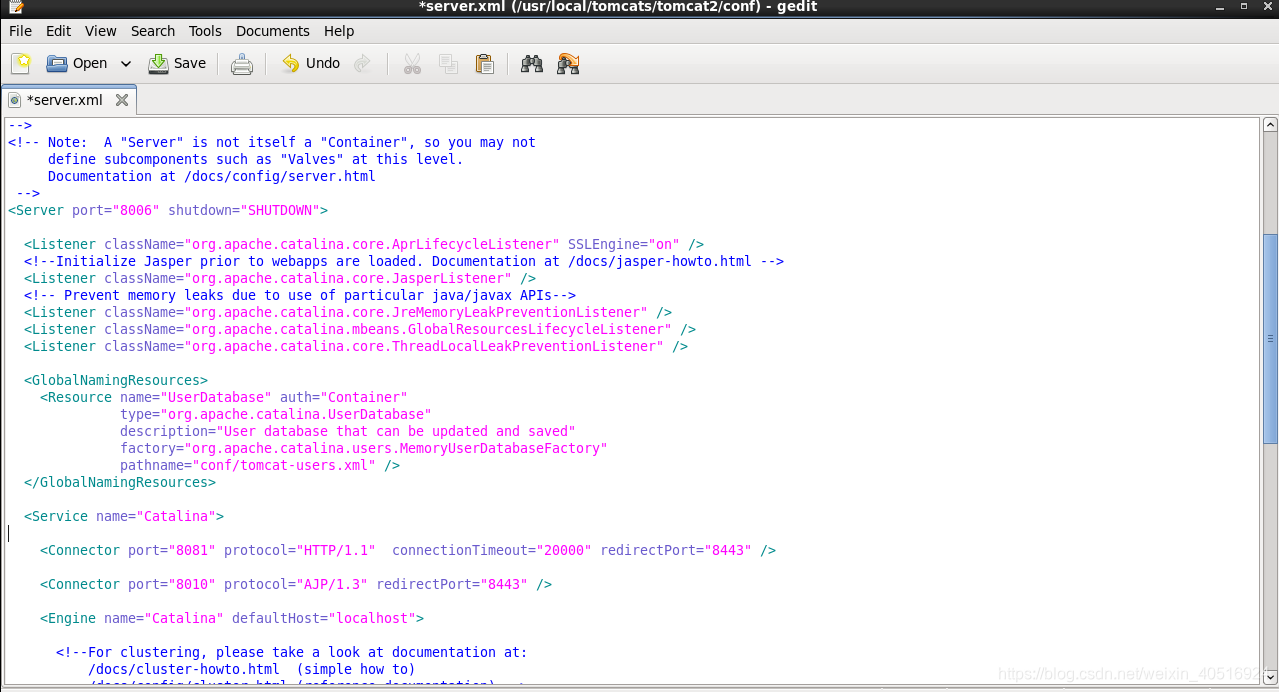Click redirectPort="8443" on HTTP connector
The width and height of the screenshot is (1279, 692).
pos(676,550)
